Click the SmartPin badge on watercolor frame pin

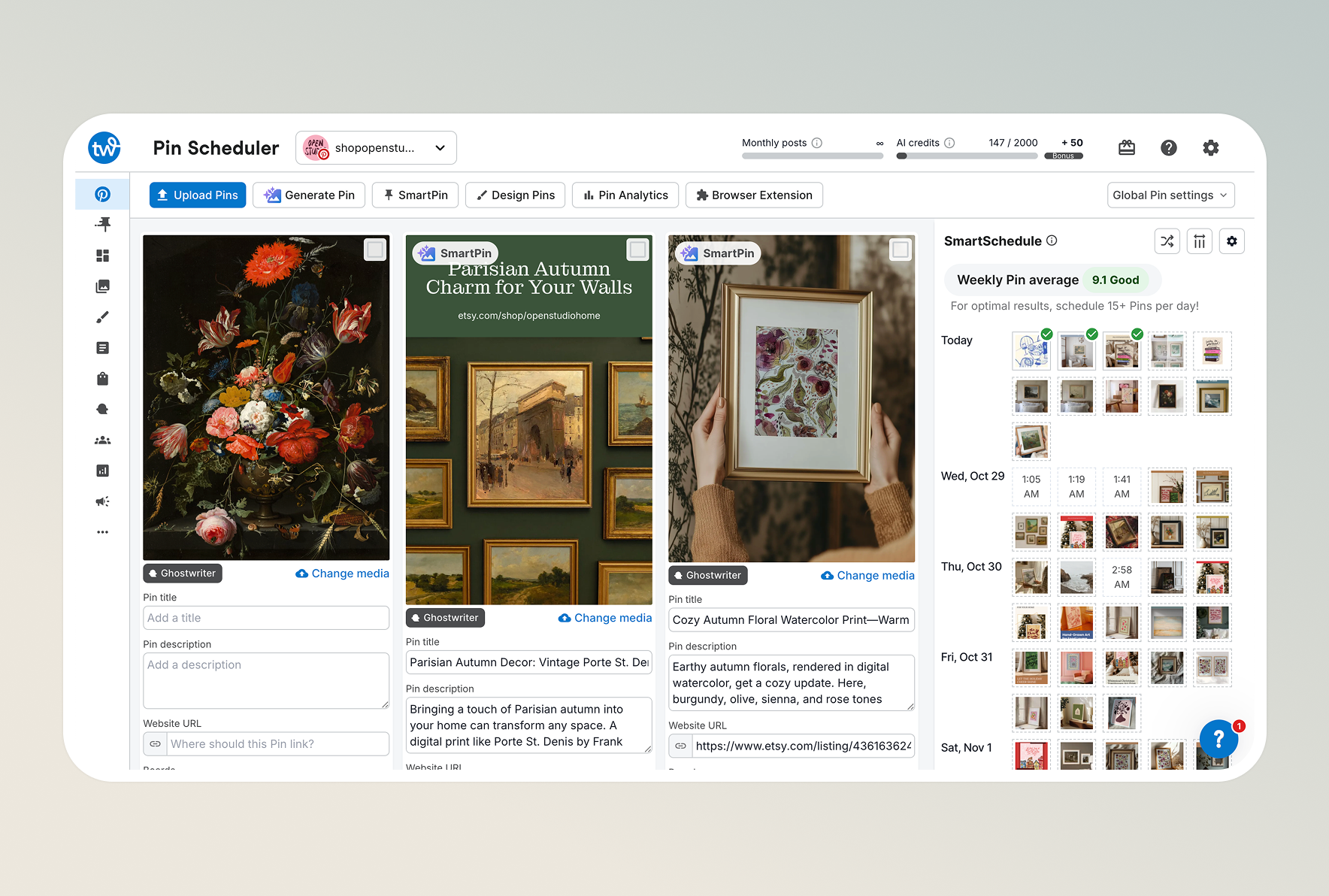719,253
